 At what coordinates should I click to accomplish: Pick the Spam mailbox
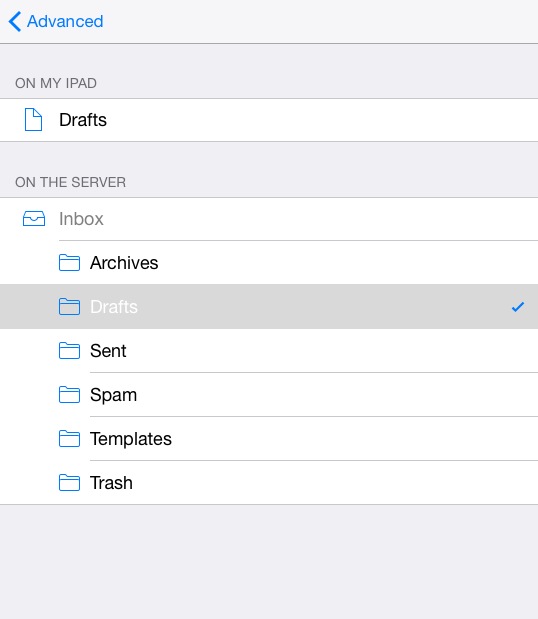[x=269, y=394]
